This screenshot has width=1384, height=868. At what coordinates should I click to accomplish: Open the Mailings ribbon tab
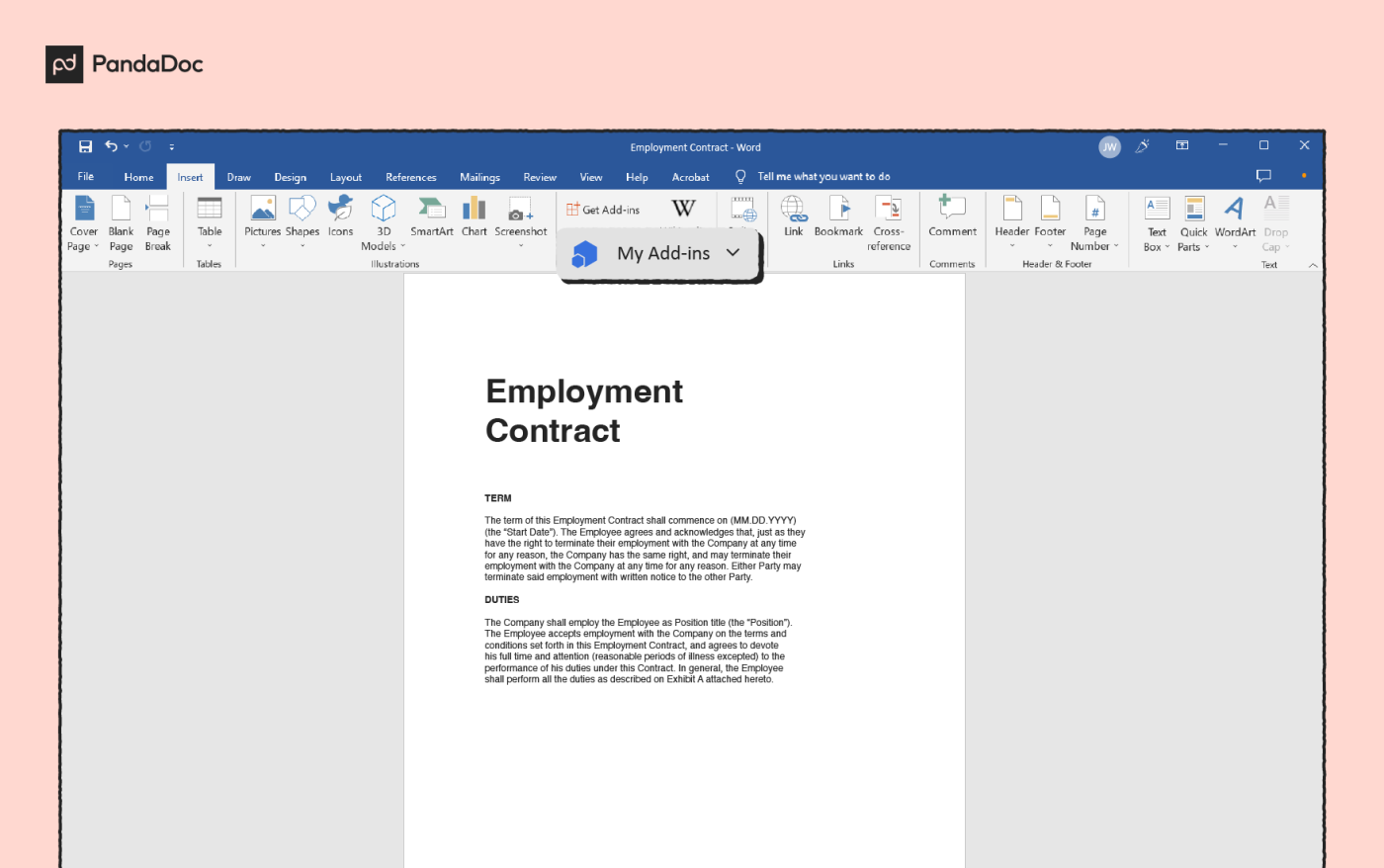click(x=479, y=177)
